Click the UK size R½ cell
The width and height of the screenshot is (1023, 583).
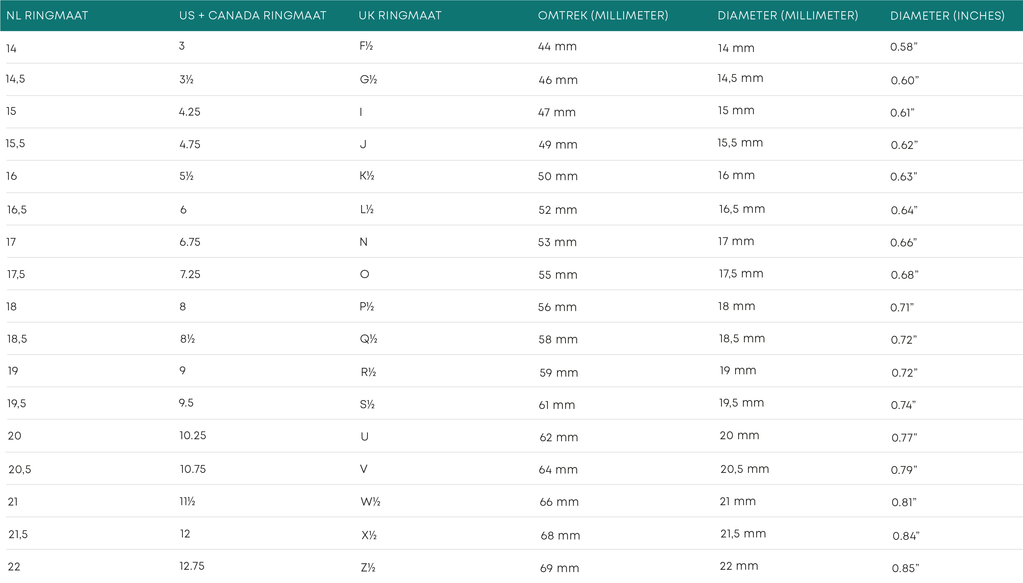tap(367, 372)
